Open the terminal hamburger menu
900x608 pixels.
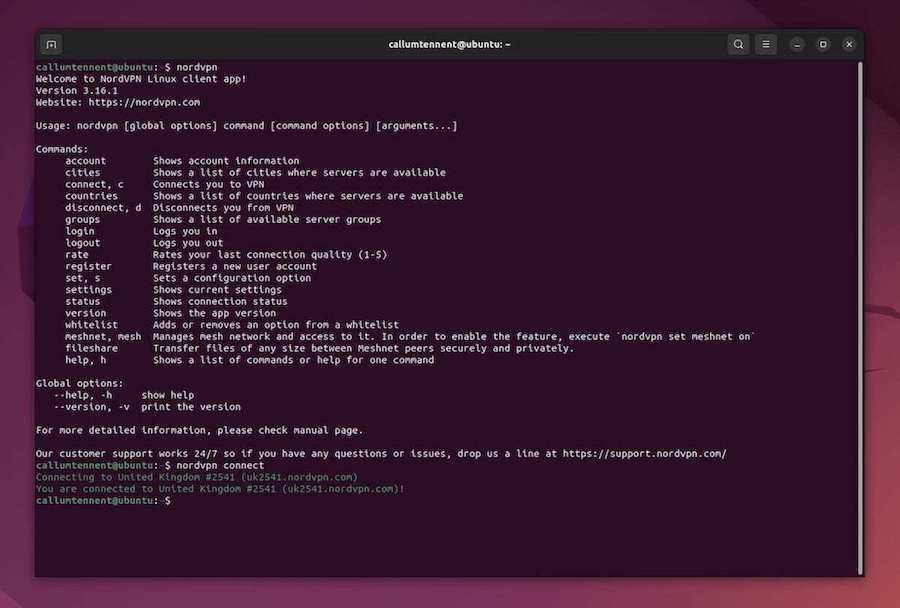766,44
